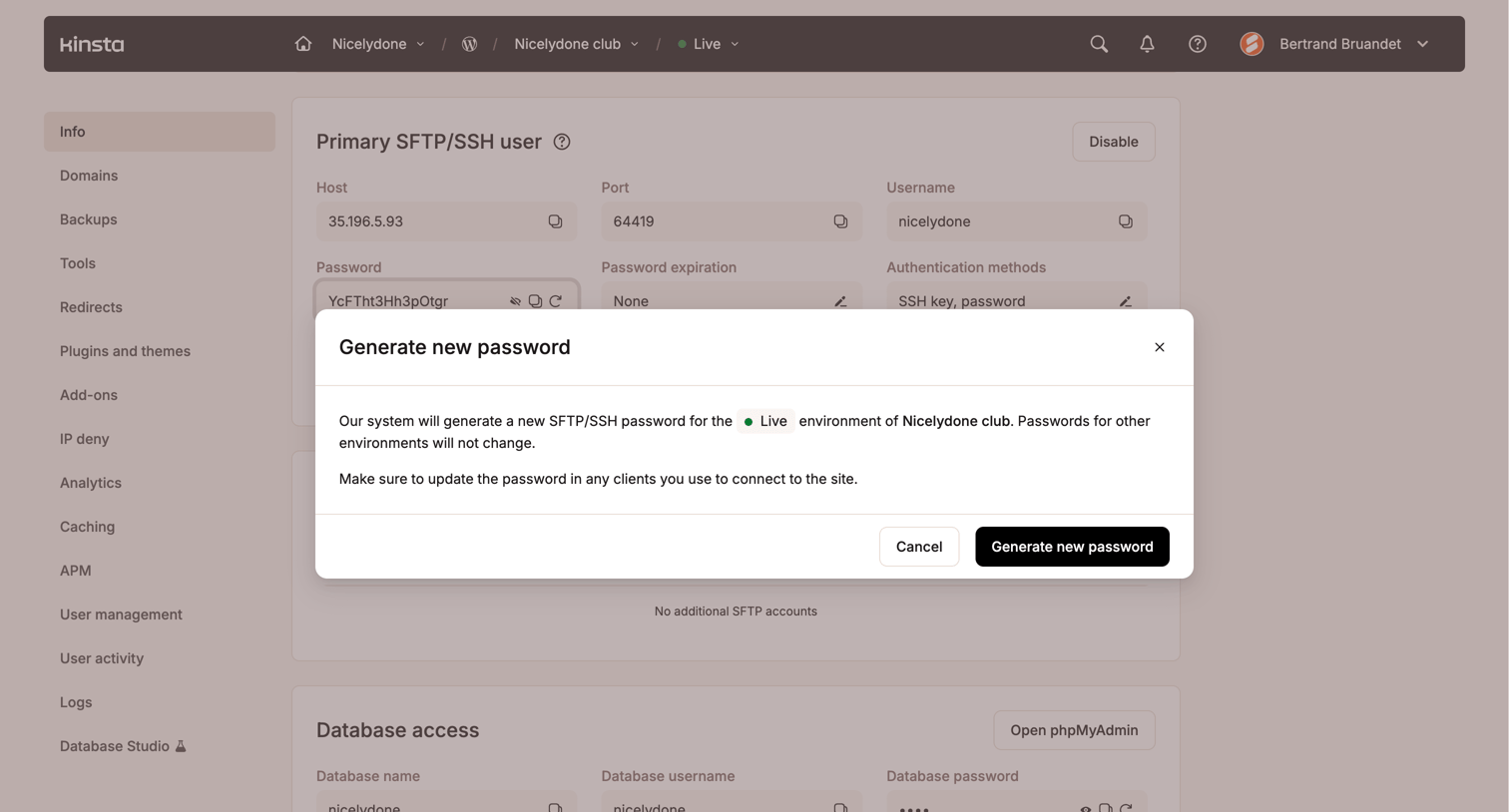Click the Database Studio beta flask icon

[181, 746]
